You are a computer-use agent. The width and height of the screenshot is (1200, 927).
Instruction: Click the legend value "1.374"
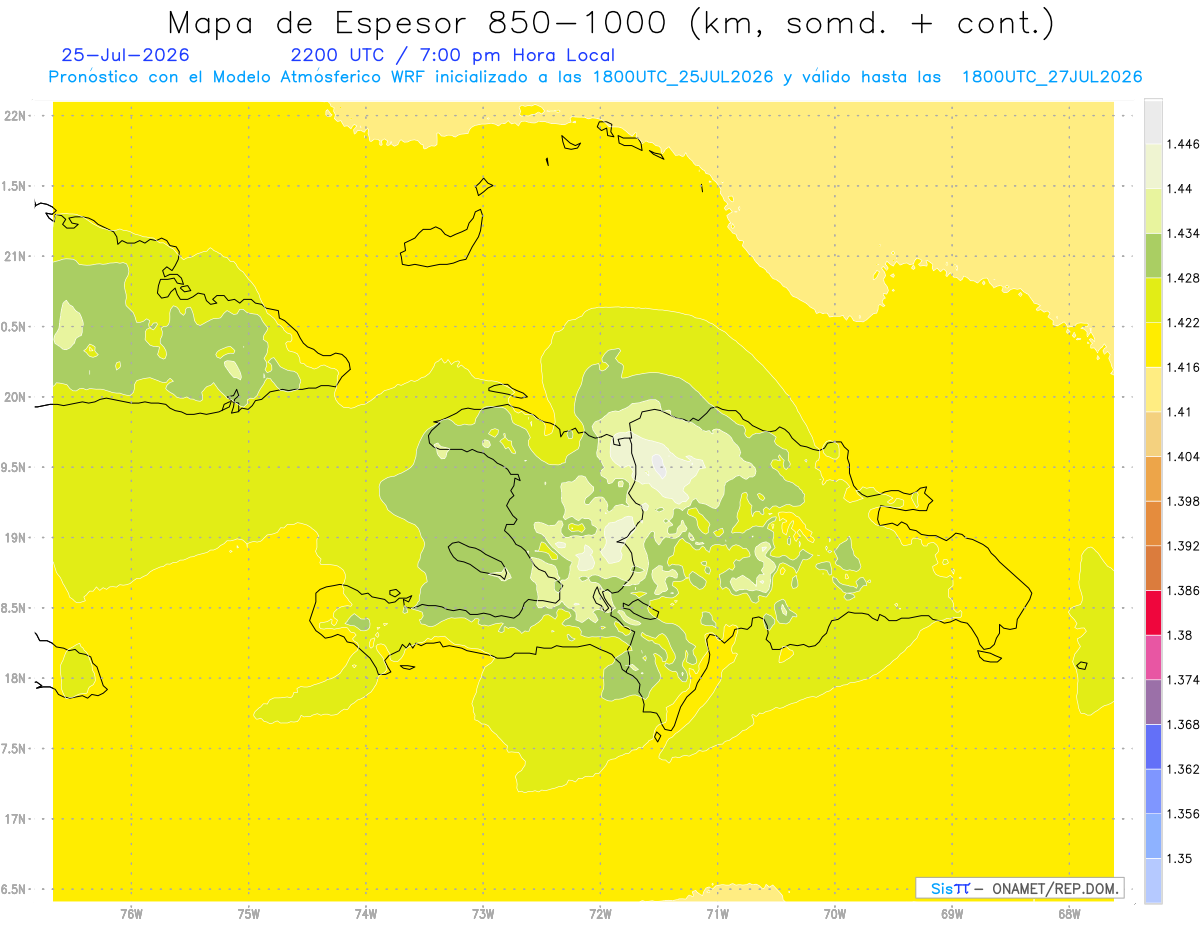pyautogui.click(x=1183, y=680)
